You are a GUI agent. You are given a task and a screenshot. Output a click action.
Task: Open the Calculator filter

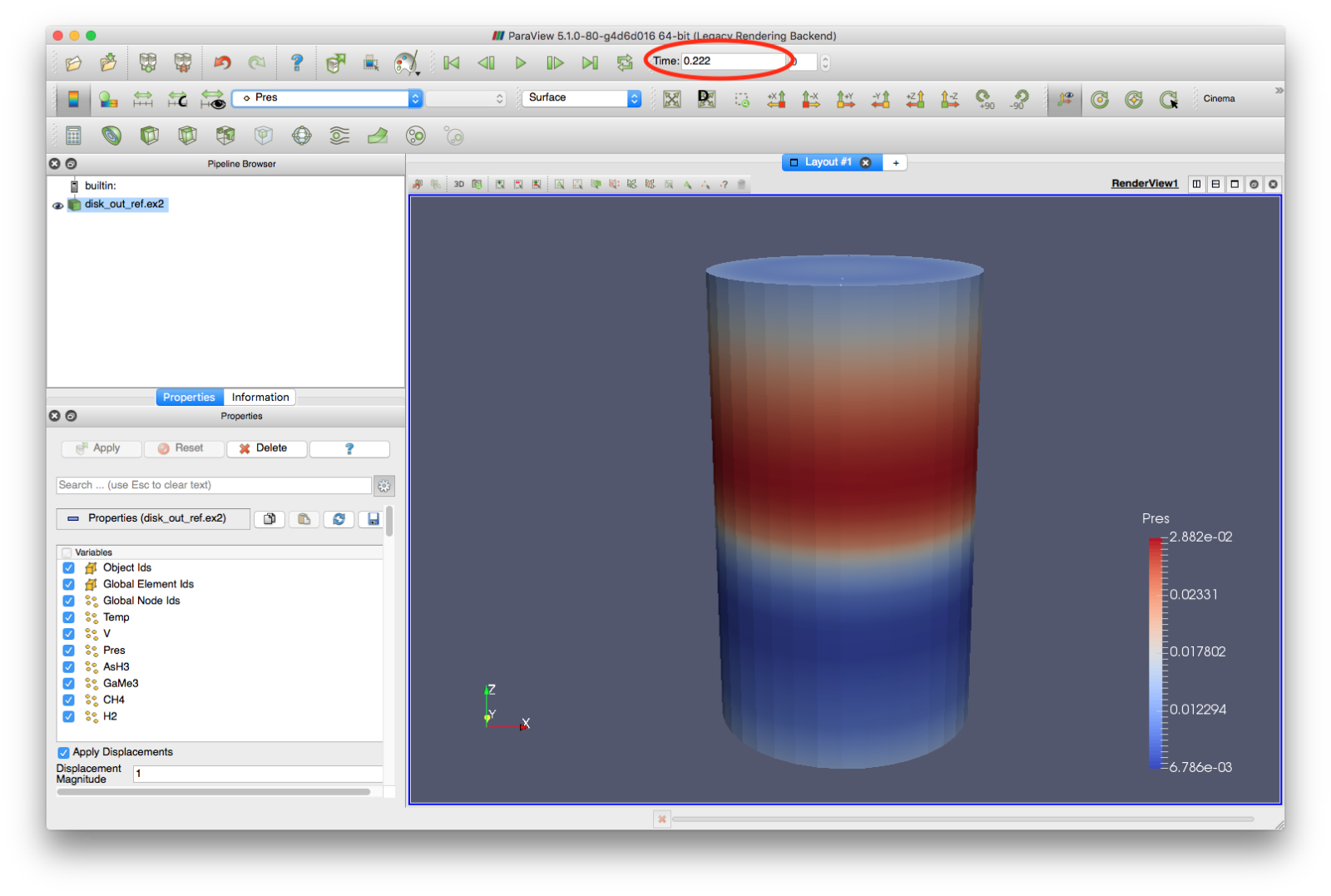pyautogui.click(x=73, y=136)
